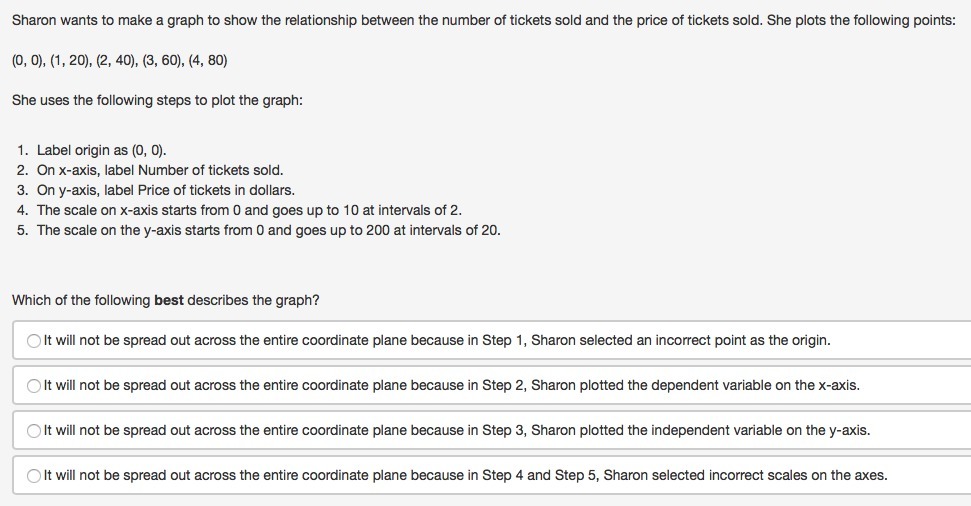The image size is (971, 506).
Task: Click step 4 about the x-axis scale
Action: coord(249,210)
